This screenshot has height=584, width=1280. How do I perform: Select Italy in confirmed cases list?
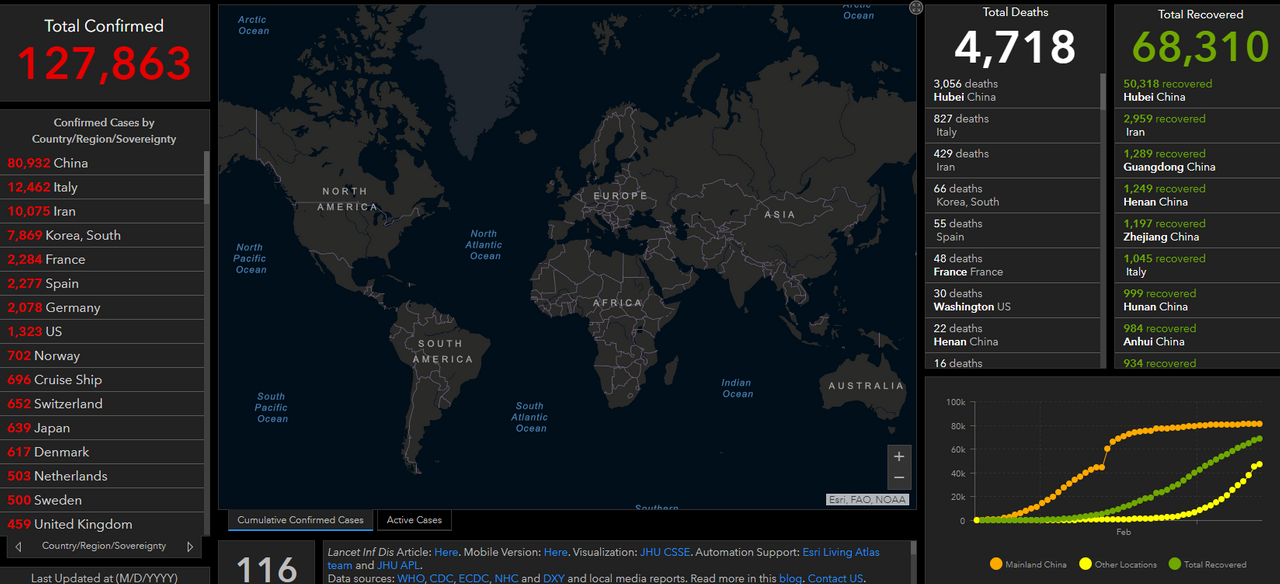[102, 187]
